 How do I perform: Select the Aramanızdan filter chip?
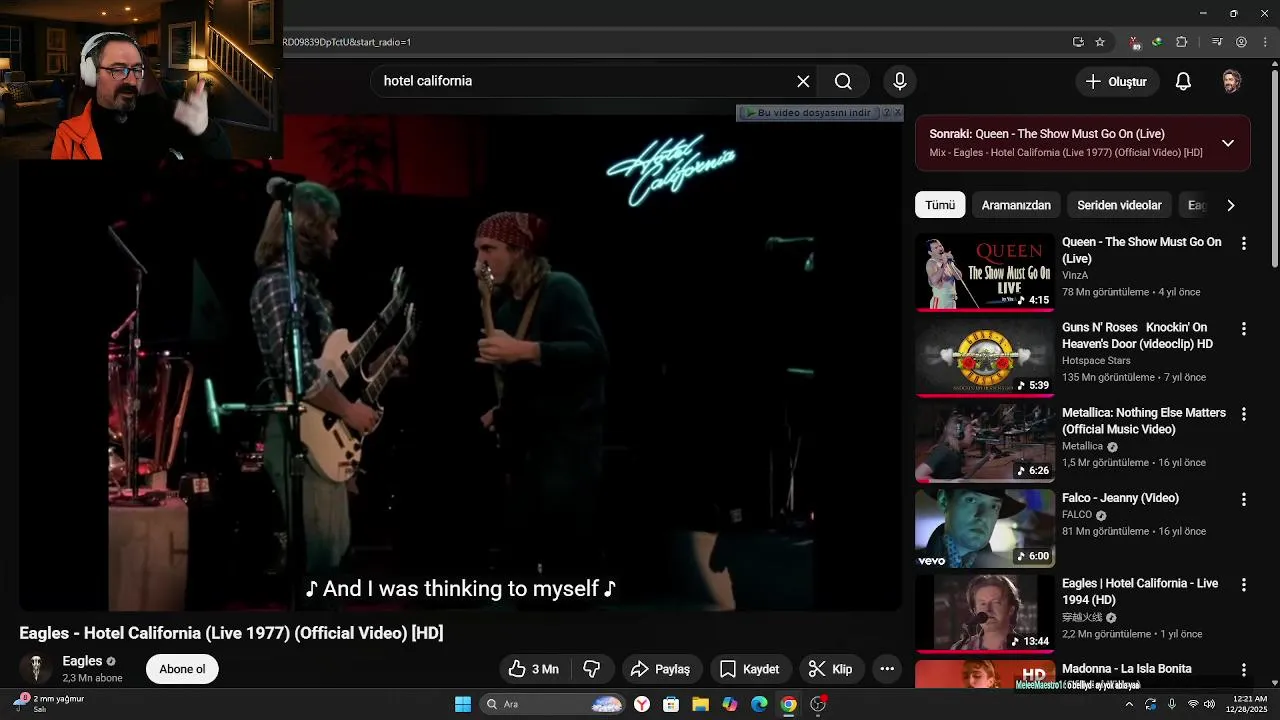click(x=1016, y=205)
